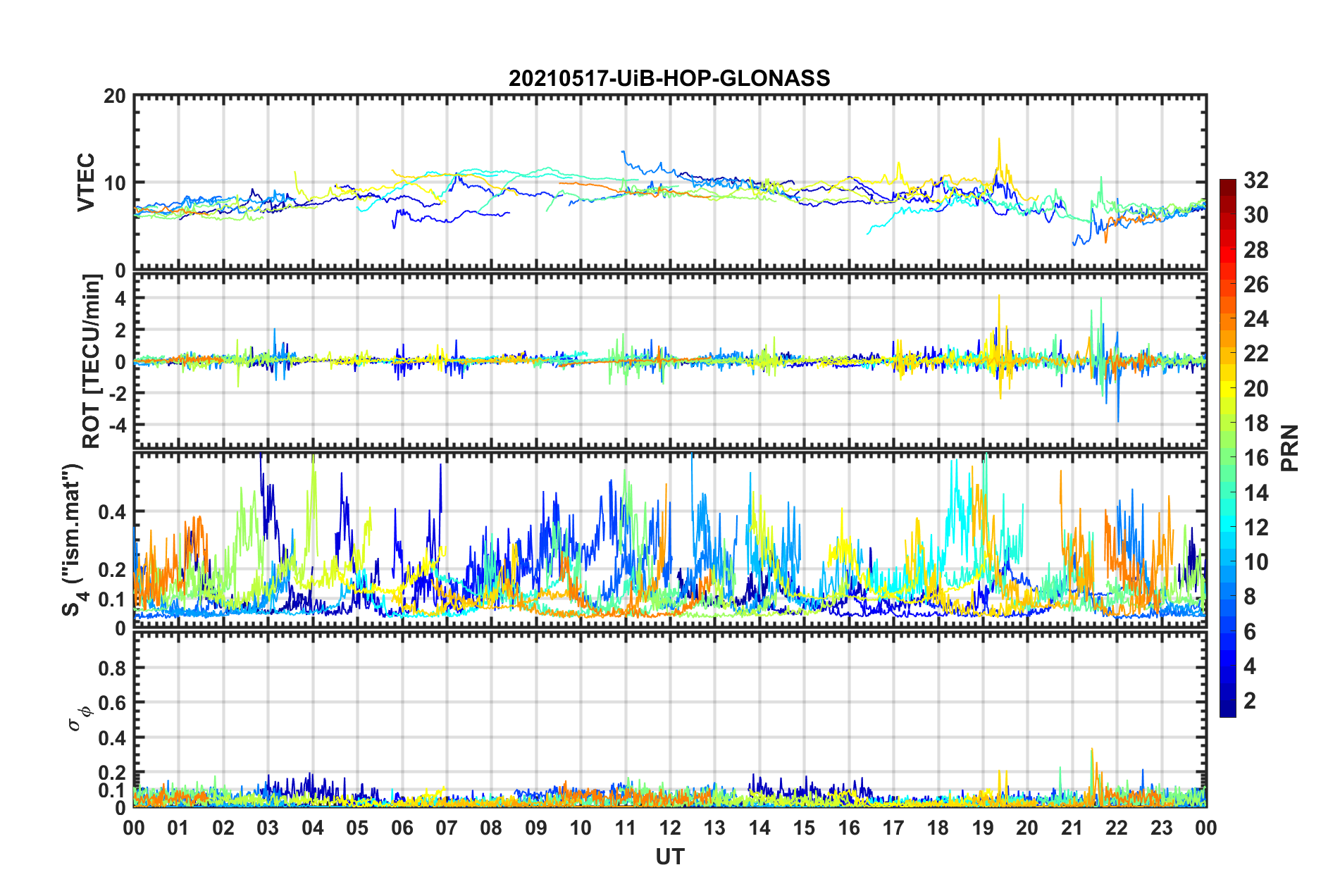Select the VTEC y-axis label
This screenshot has width=1340, height=896.
[86, 182]
